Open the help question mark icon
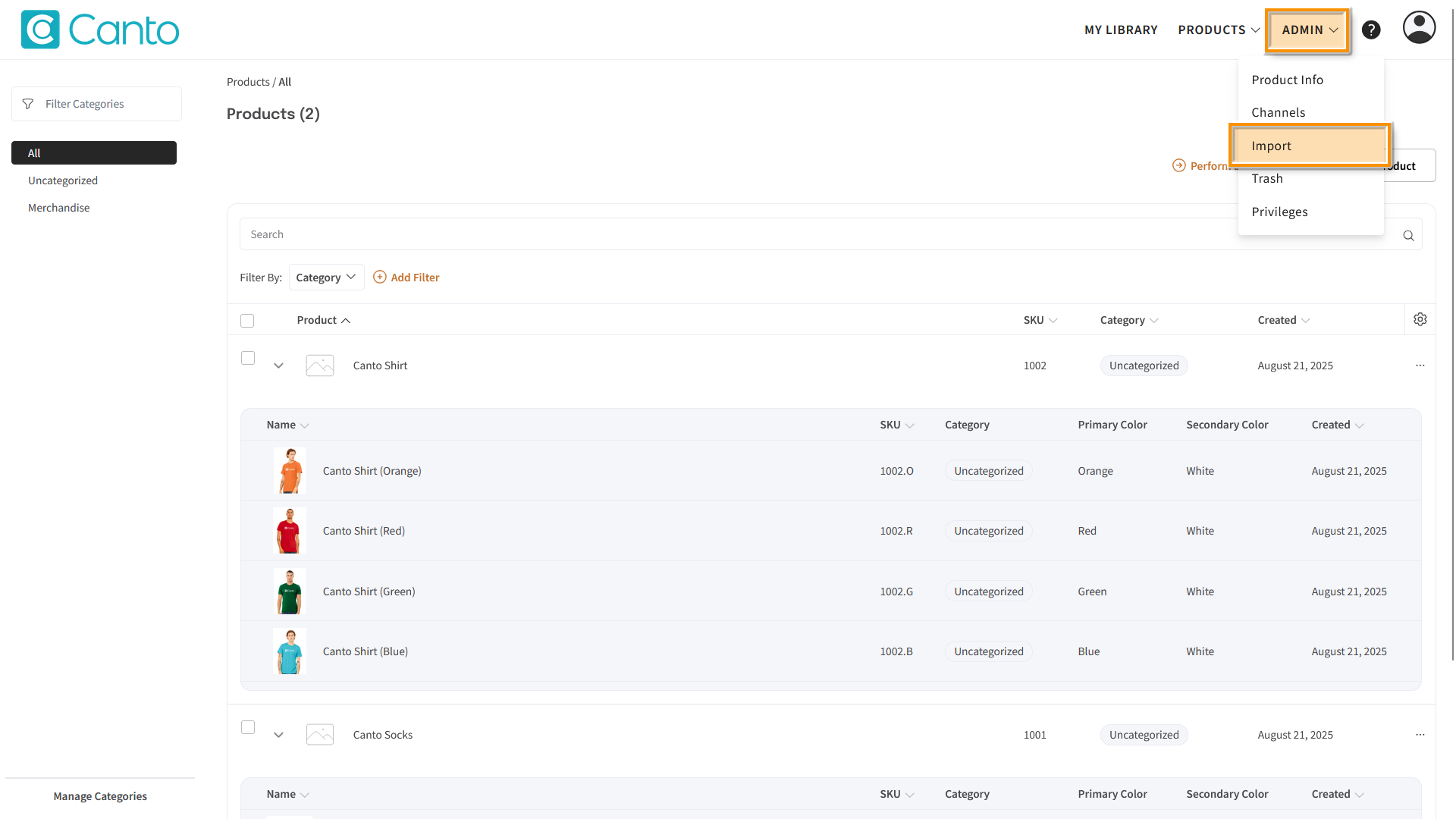 click(1371, 30)
